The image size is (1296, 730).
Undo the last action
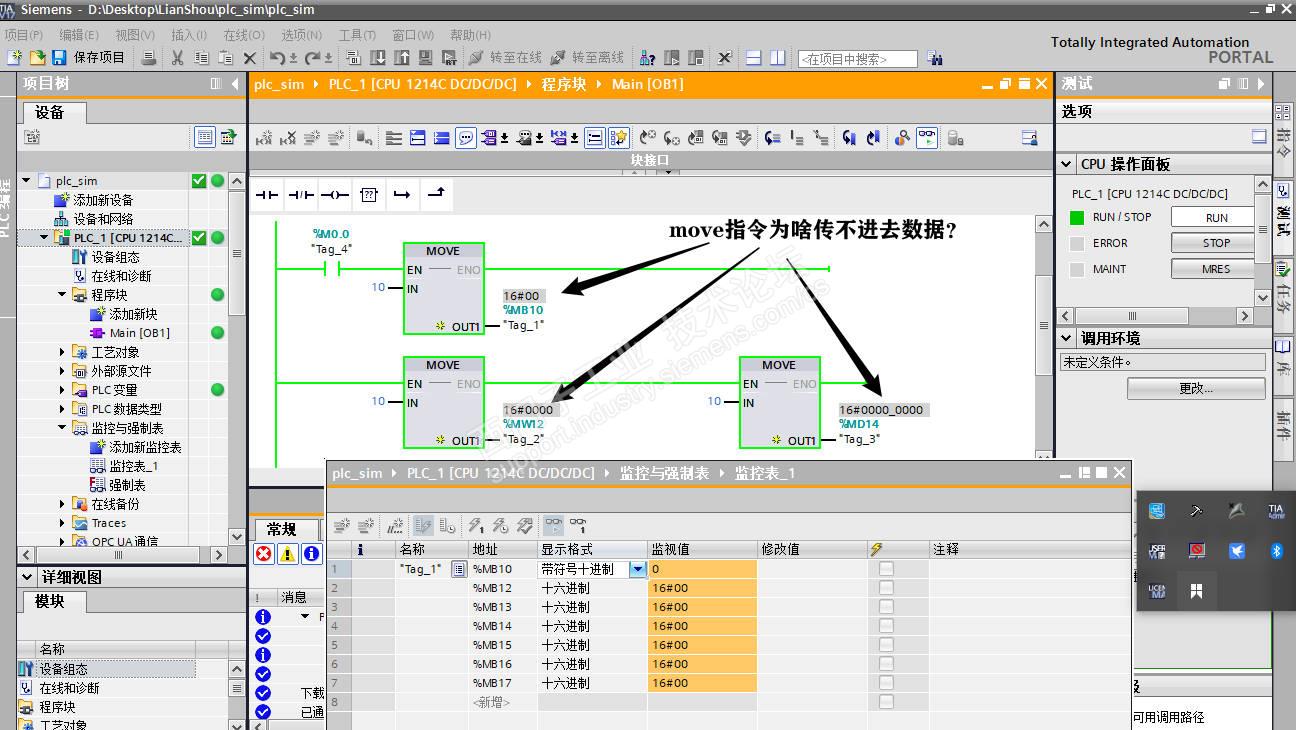(x=277, y=58)
